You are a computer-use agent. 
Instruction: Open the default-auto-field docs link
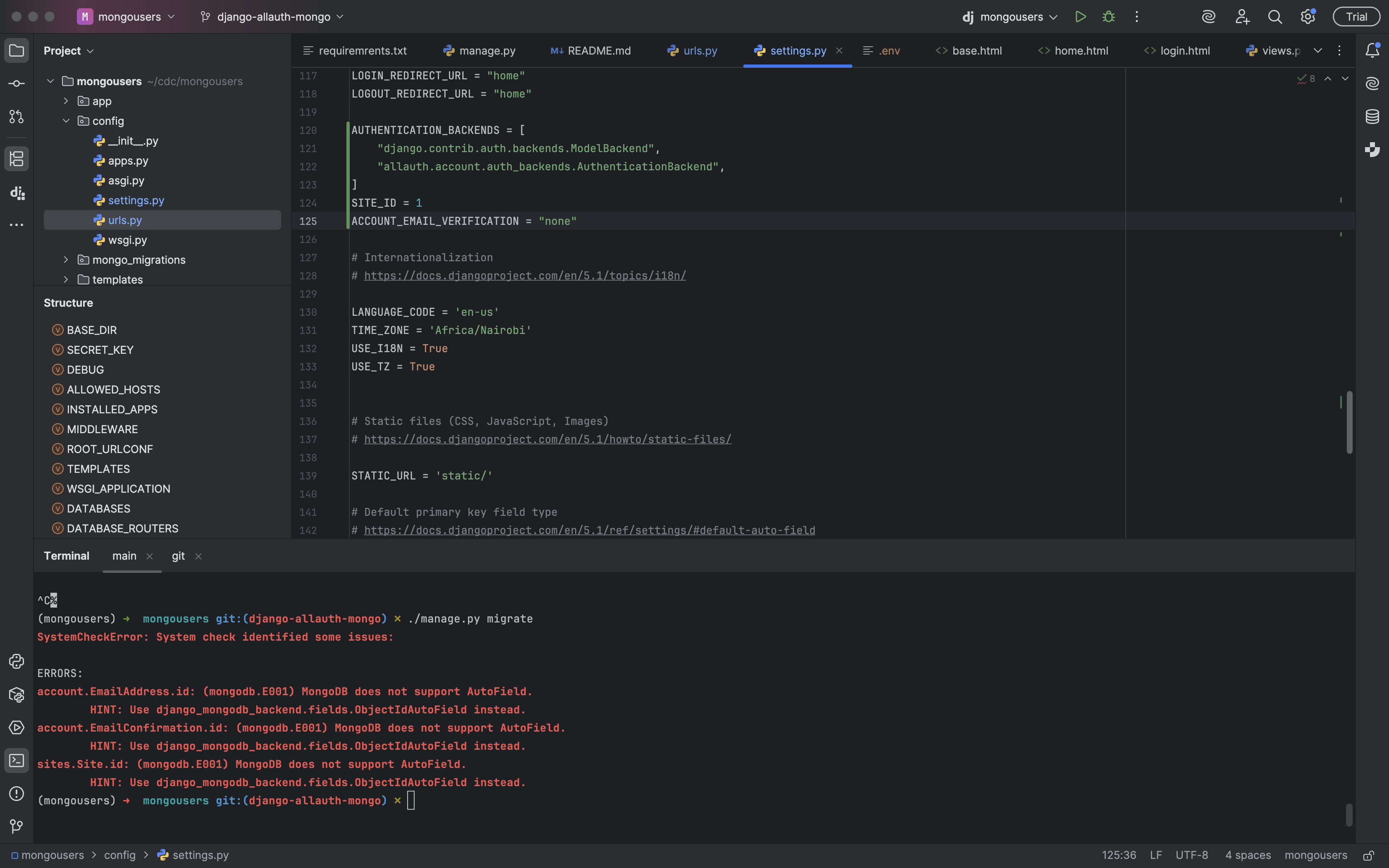tap(589, 530)
